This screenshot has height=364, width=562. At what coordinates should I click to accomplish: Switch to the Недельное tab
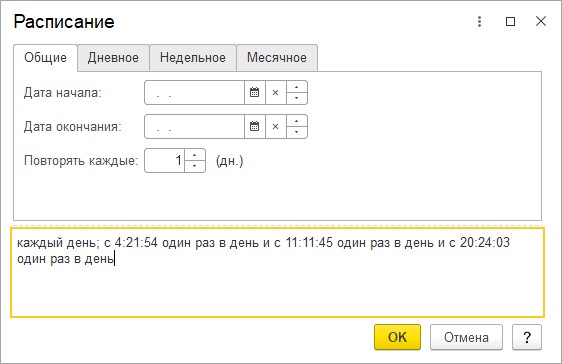193,58
